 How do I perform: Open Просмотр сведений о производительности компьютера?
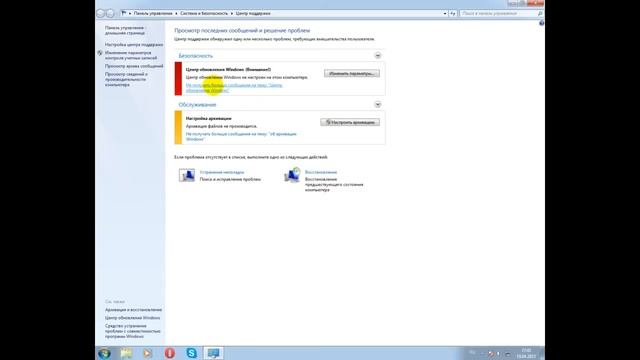(x=126, y=79)
